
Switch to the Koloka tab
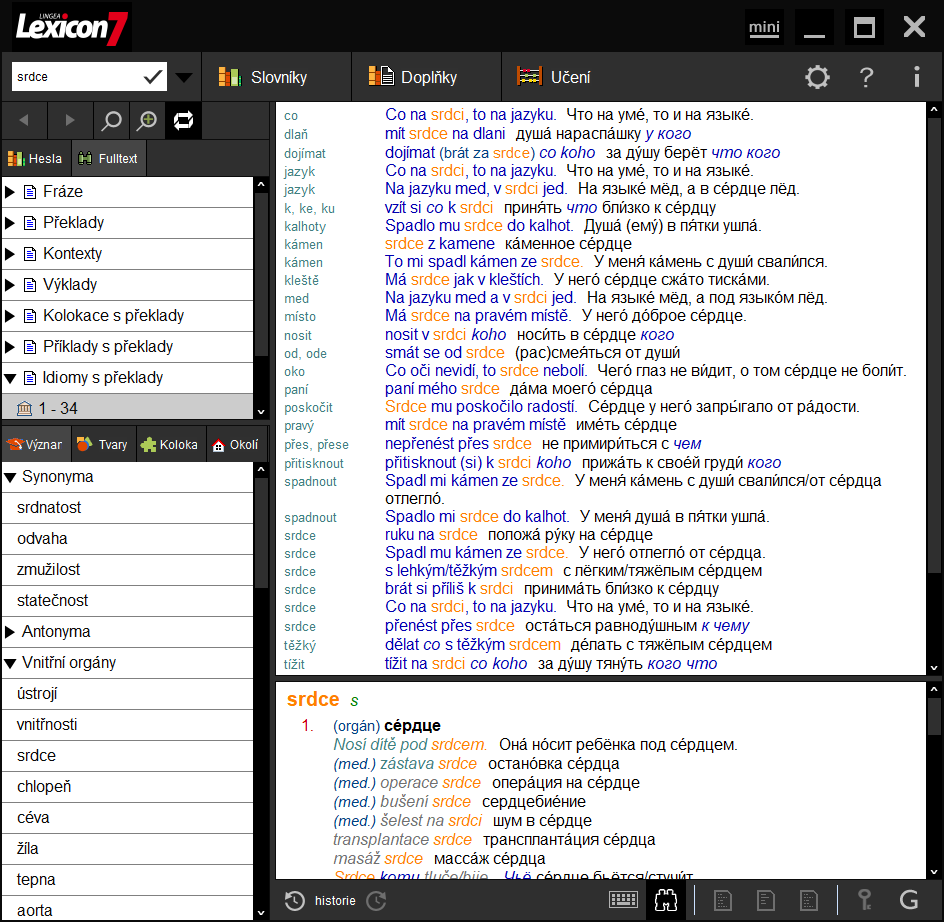point(171,444)
